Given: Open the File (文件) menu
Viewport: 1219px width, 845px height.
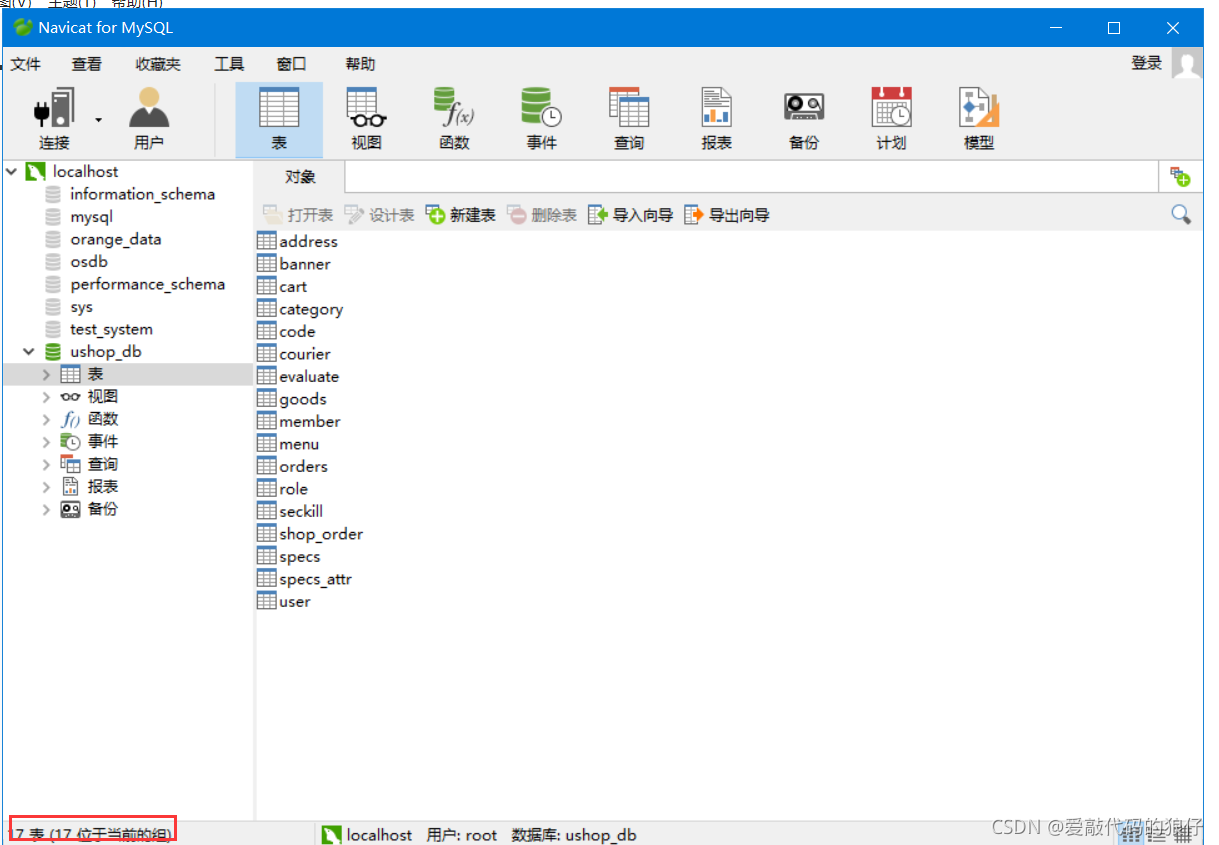Looking at the screenshot, I should [x=26, y=64].
